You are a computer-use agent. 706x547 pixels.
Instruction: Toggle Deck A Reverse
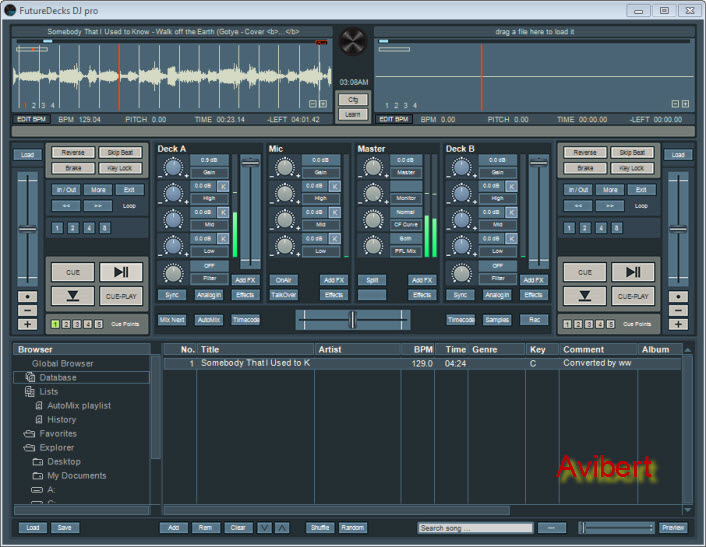[x=73, y=153]
